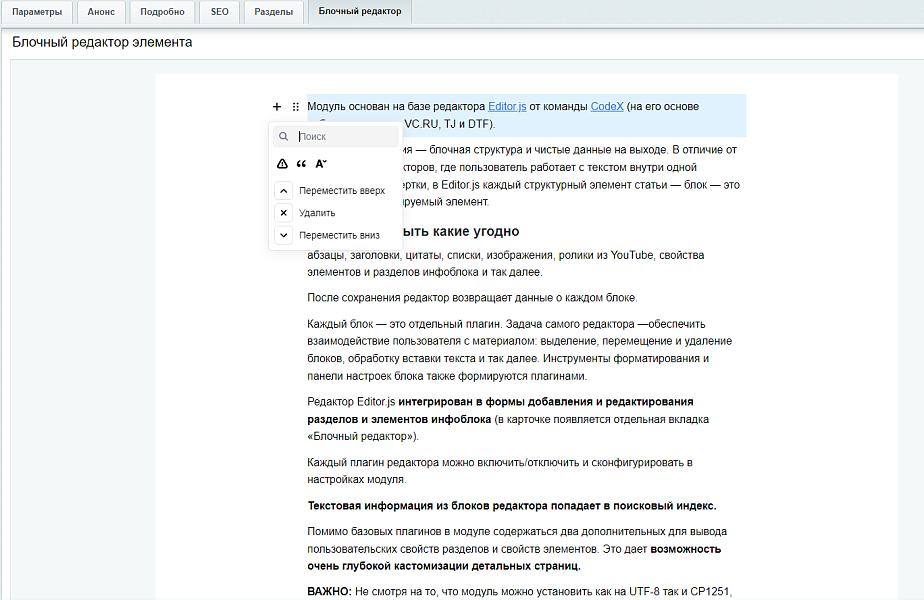Image resolution: width=924 pixels, height=600 pixels.
Task: Convert block to heading via A icon
Action: tap(321, 163)
